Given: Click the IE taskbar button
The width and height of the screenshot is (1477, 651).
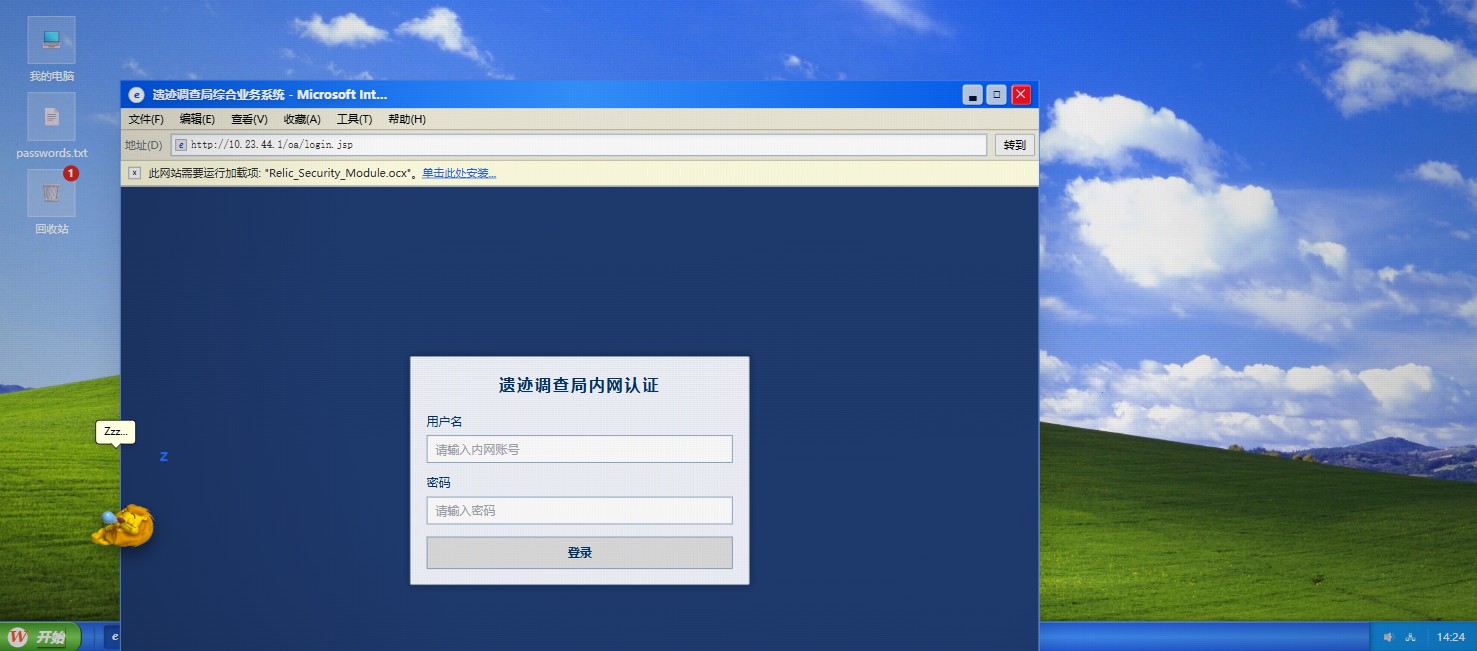Looking at the screenshot, I should [112, 636].
